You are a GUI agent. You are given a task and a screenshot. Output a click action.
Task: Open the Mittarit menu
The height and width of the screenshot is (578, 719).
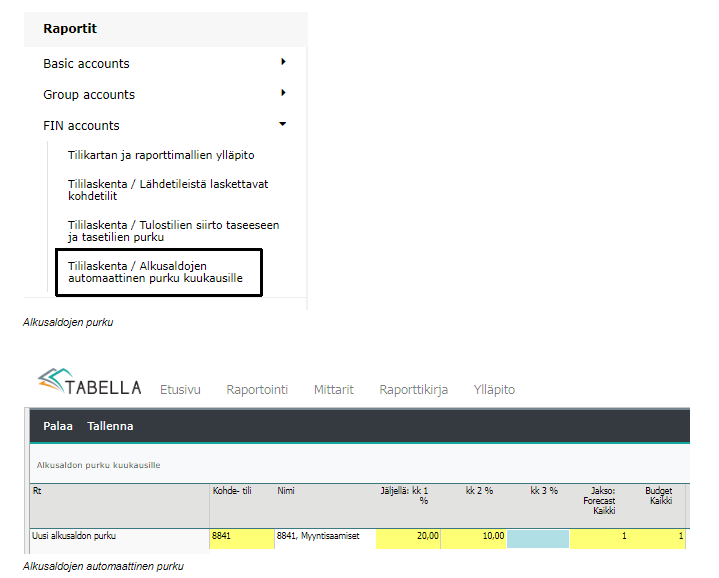tap(333, 389)
